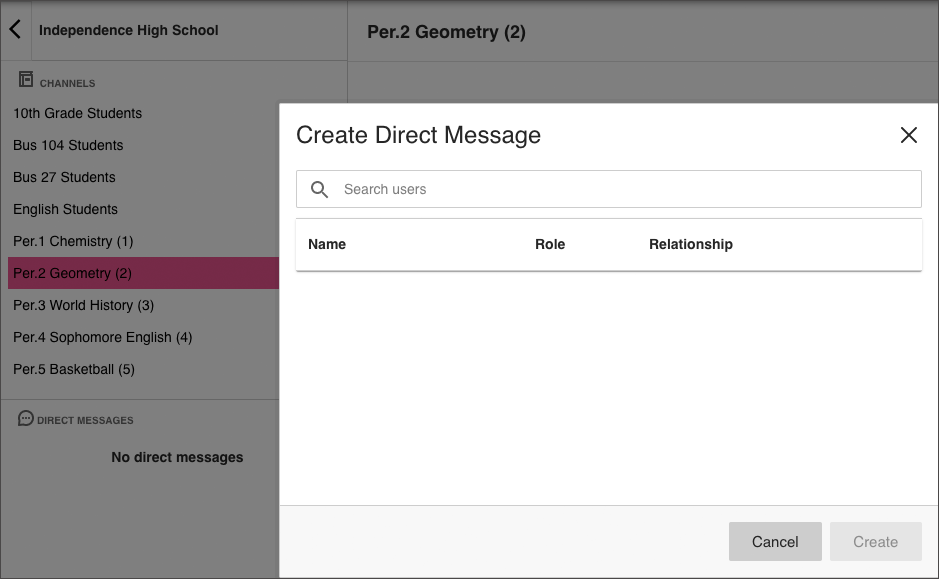Click the Name column header
This screenshot has height=579, width=939.
pos(327,244)
